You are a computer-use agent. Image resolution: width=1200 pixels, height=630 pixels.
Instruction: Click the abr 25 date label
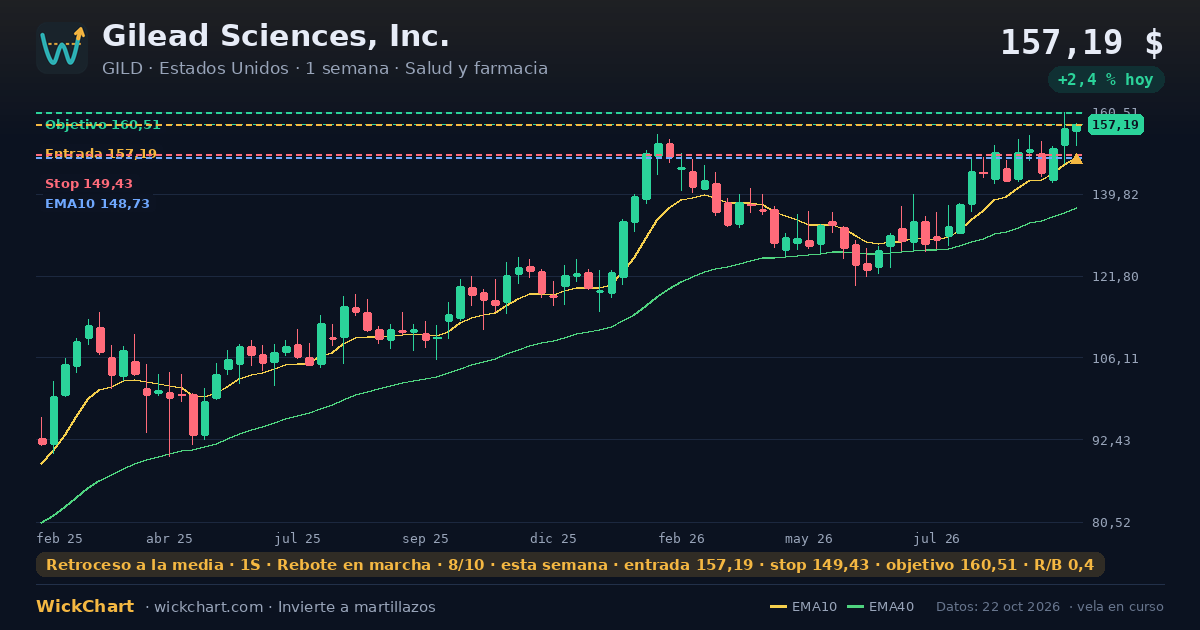pyautogui.click(x=169, y=538)
